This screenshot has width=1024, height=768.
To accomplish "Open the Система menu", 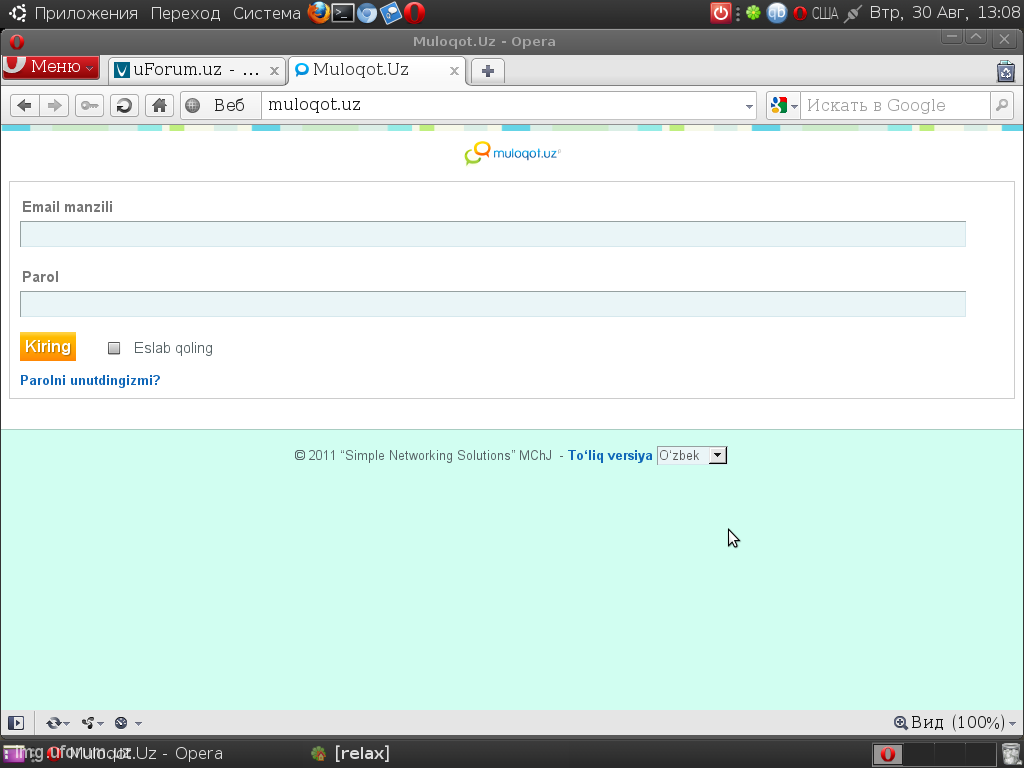I will click(266, 13).
